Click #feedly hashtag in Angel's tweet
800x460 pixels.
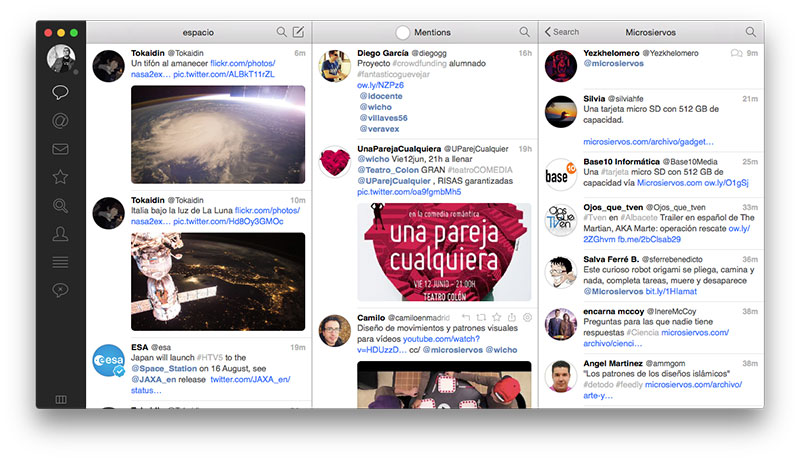(629, 385)
